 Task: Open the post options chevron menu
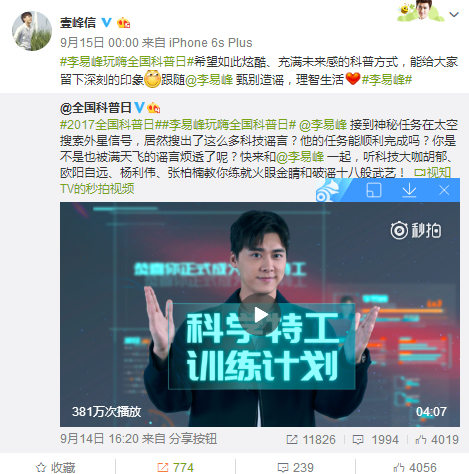(454, 14)
